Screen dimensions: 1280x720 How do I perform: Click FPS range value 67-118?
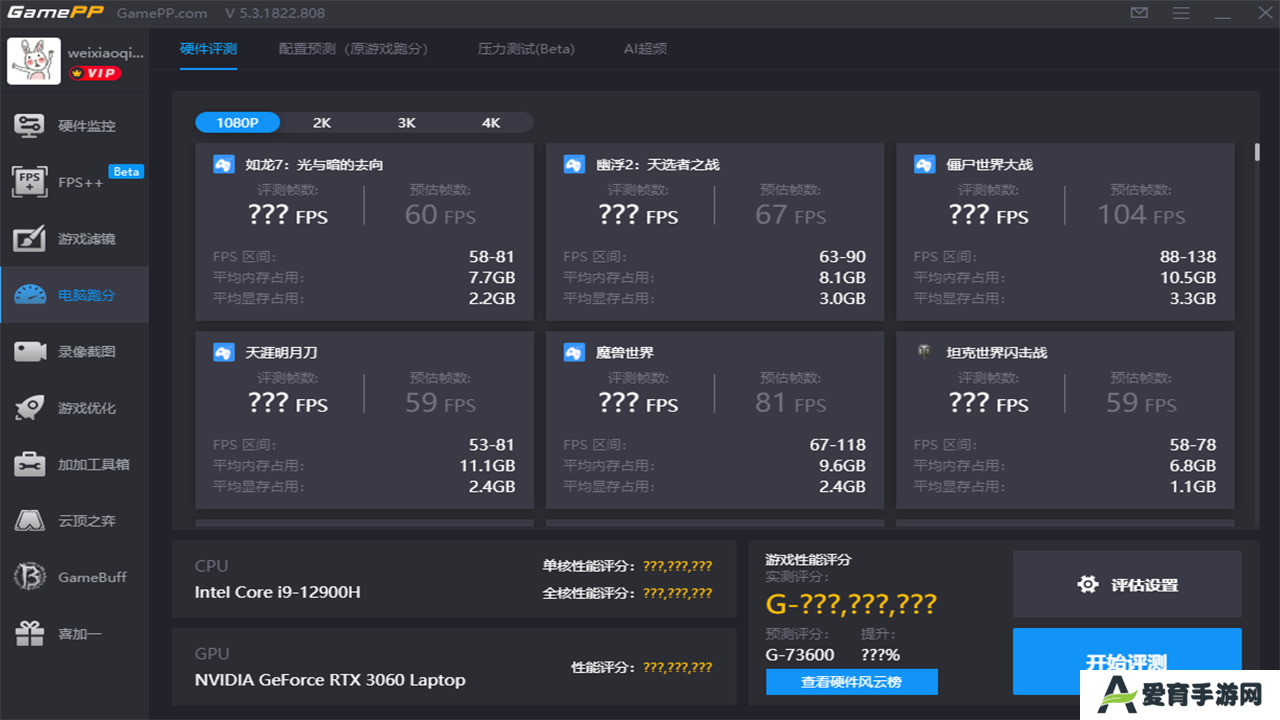click(x=838, y=444)
